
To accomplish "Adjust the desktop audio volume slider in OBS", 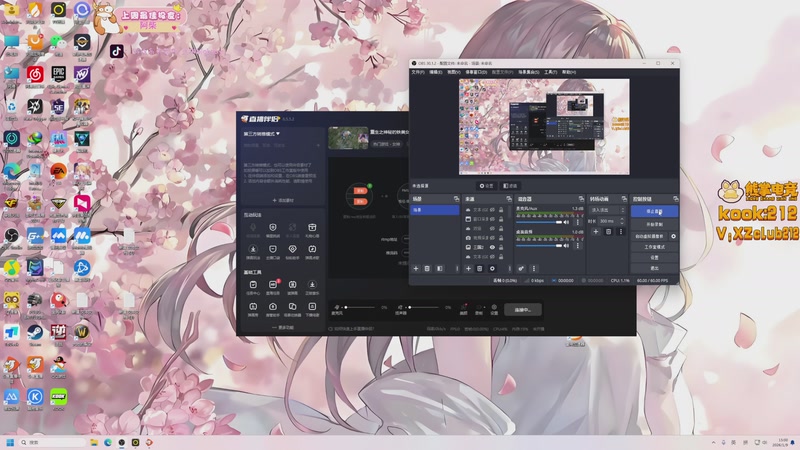I will point(539,246).
